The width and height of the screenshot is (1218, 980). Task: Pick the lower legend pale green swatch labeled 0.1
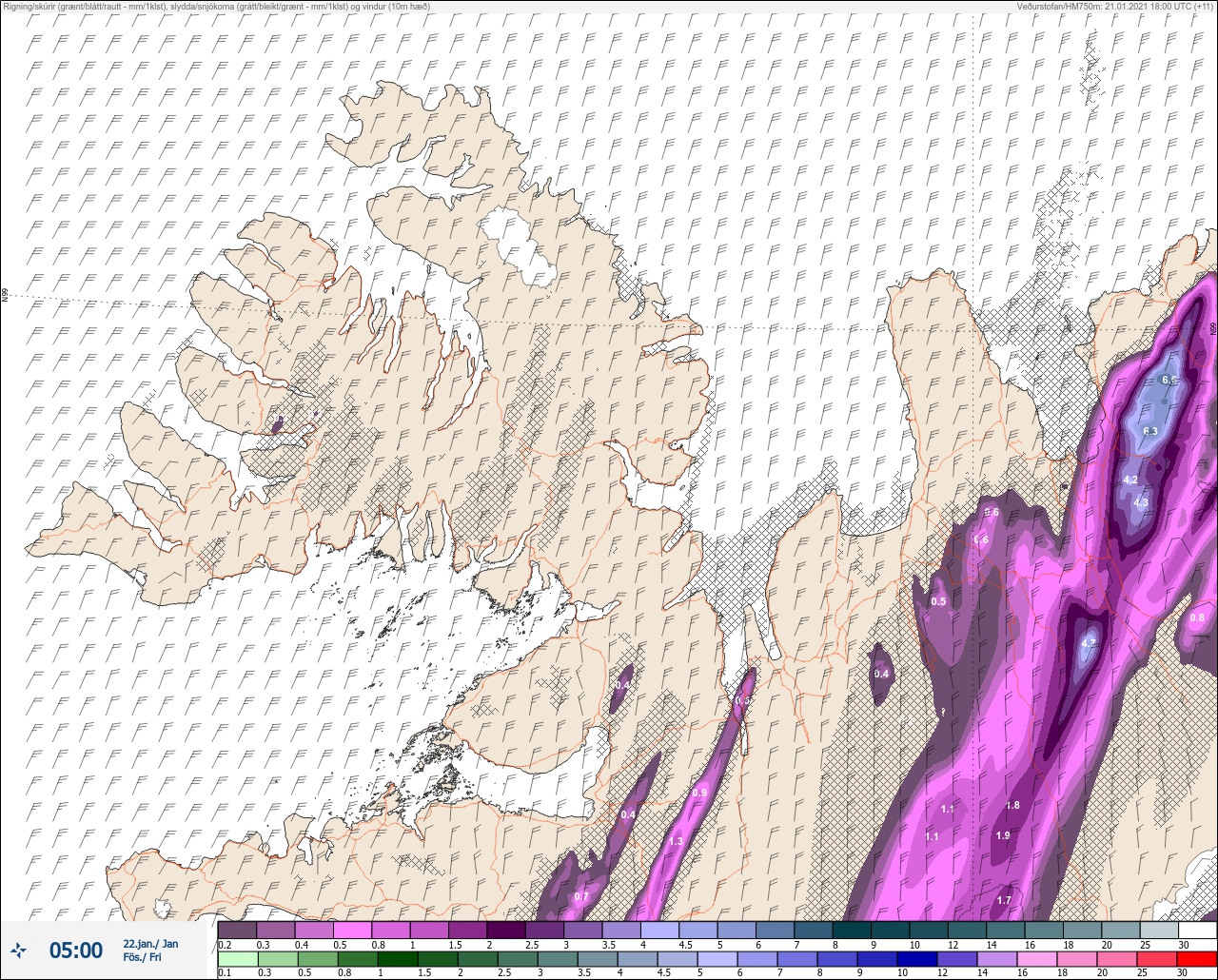(x=237, y=959)
